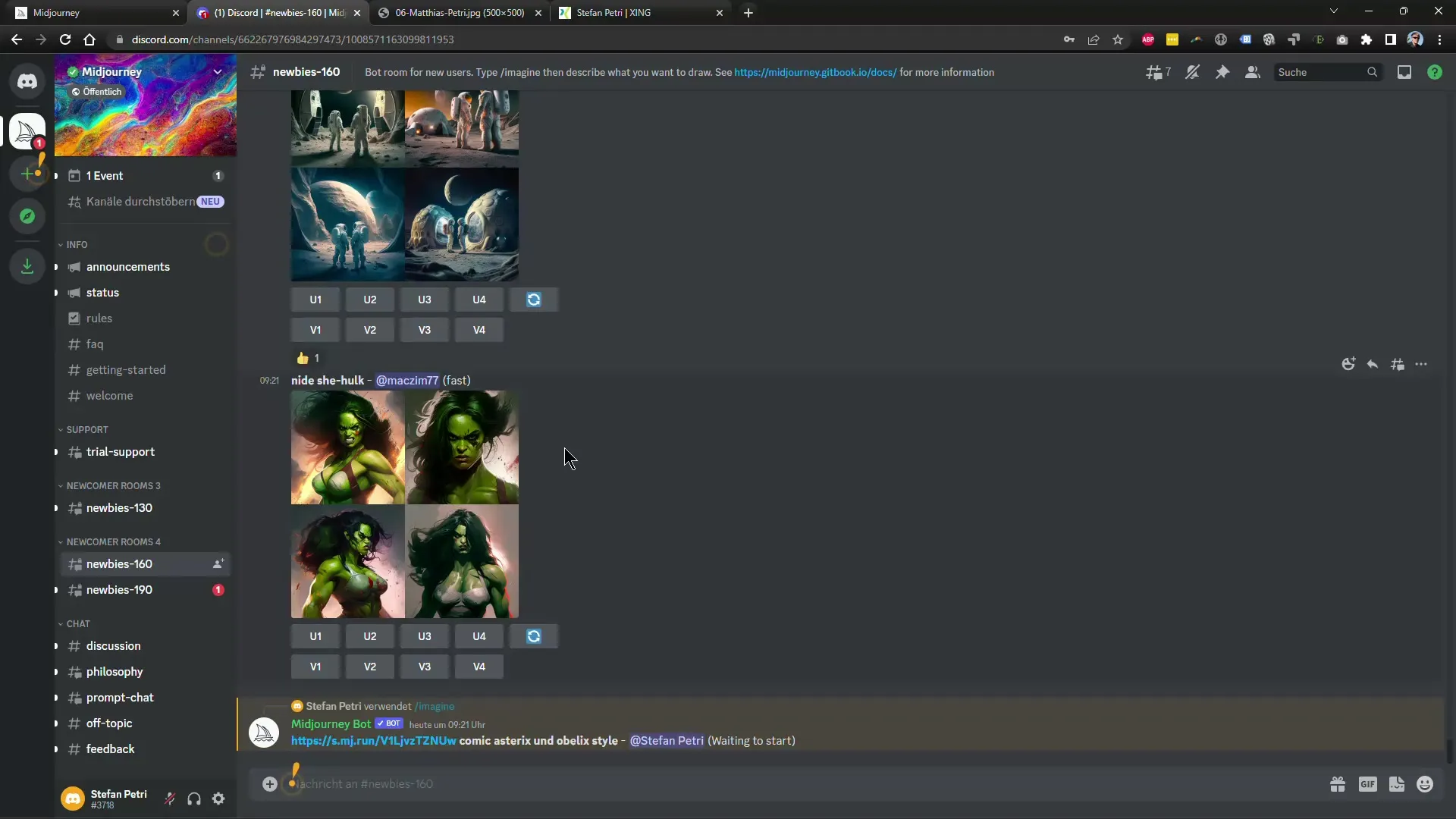
Task: Open pinned messages pin icon
Action: tap(1222, 72)
